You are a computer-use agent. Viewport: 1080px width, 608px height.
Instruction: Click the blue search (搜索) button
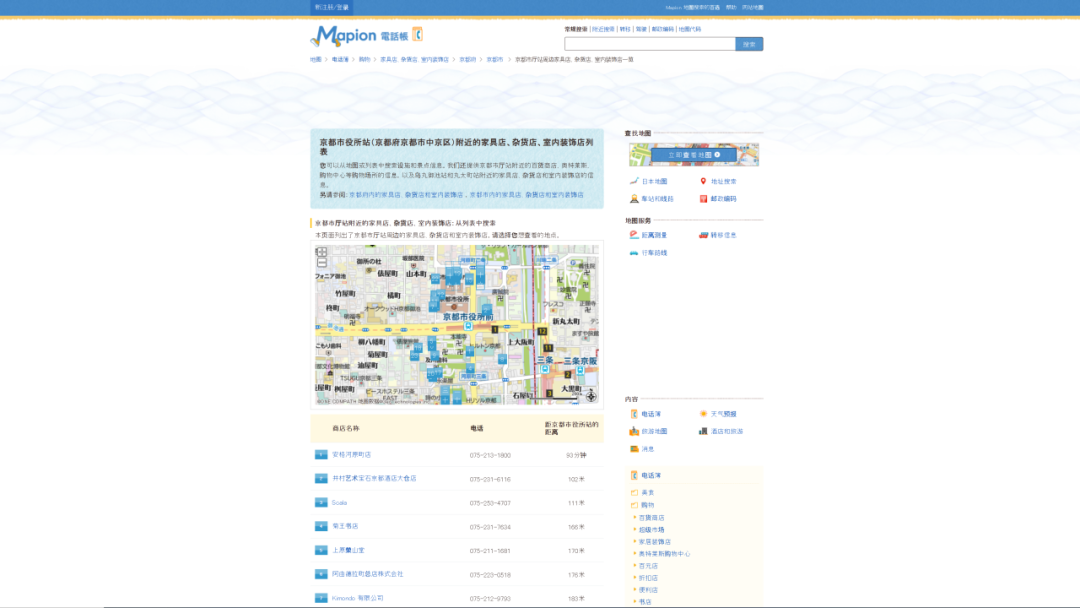749,44
